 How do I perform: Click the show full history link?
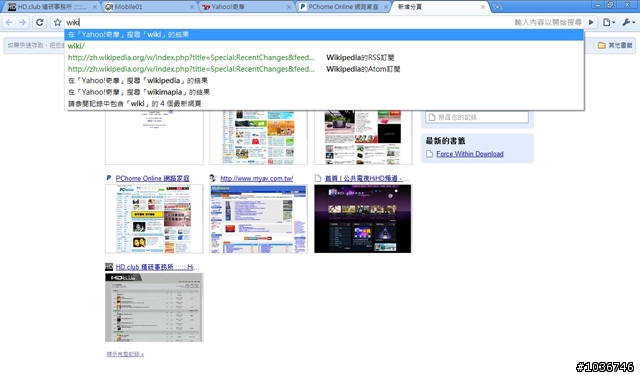pyautogui.click(x=125, y=354)
